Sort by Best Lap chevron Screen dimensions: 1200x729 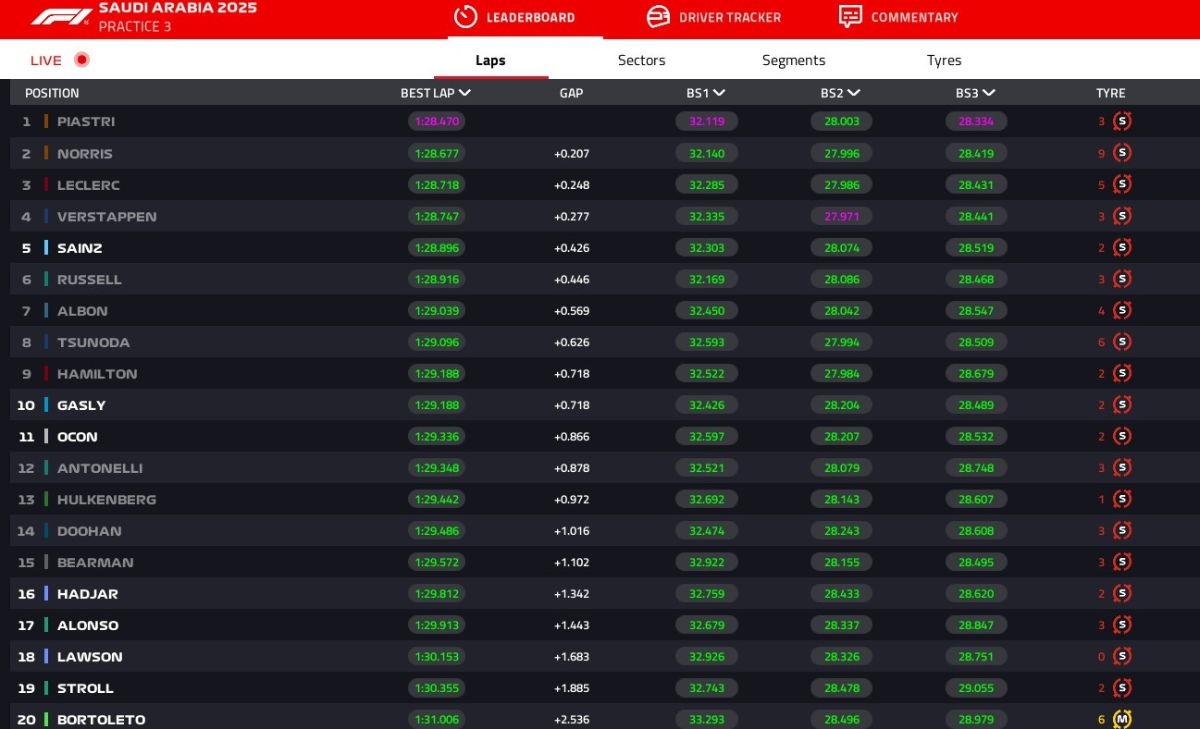(465, 93)
